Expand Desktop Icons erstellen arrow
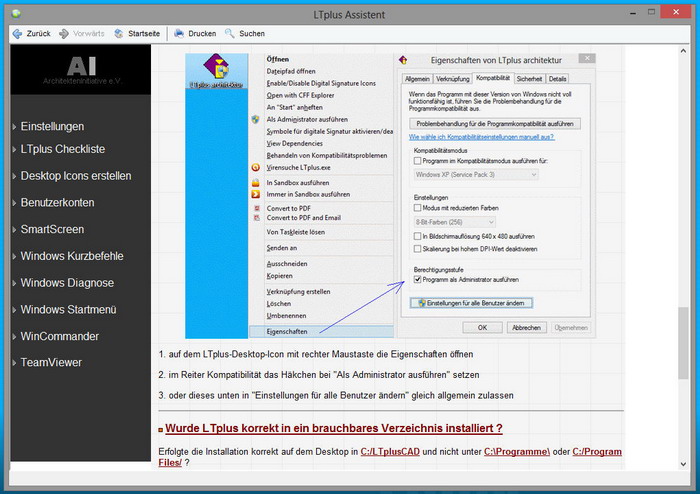700x494 pixels. click(x=14, y=176)
